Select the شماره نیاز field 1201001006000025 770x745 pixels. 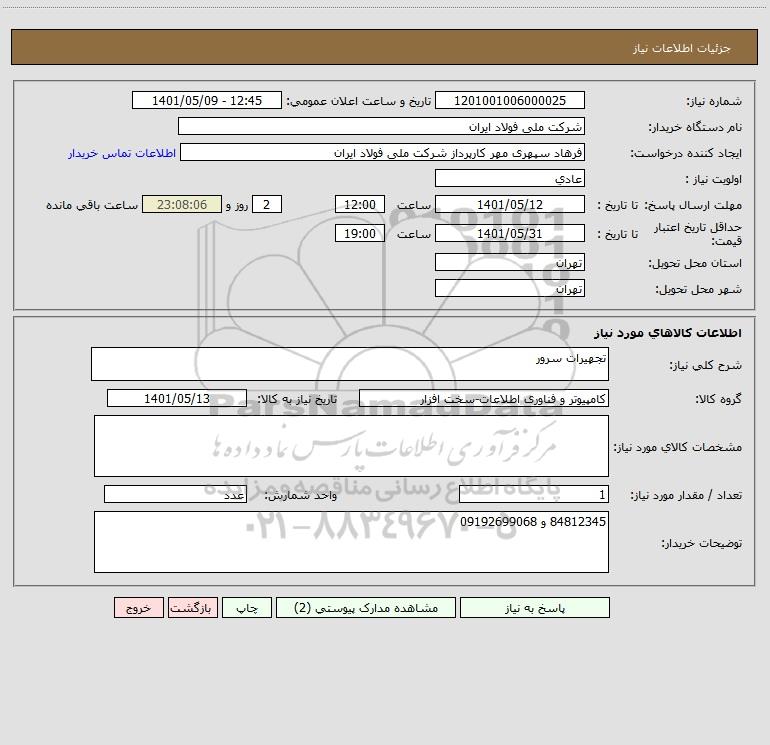point(510,100)
